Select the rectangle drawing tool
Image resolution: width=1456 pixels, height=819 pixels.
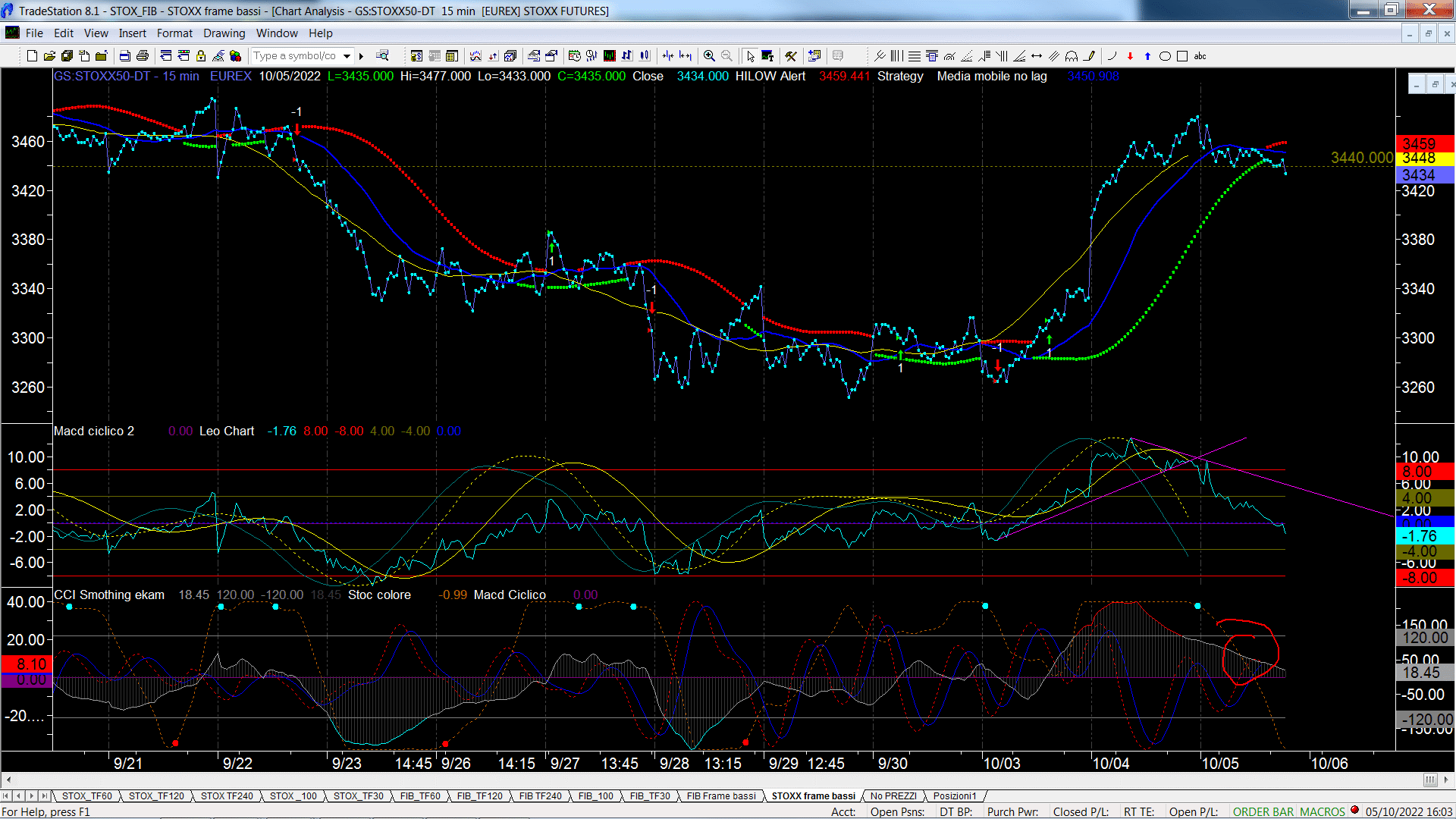pyautogui.click(x=1182, y=56)
